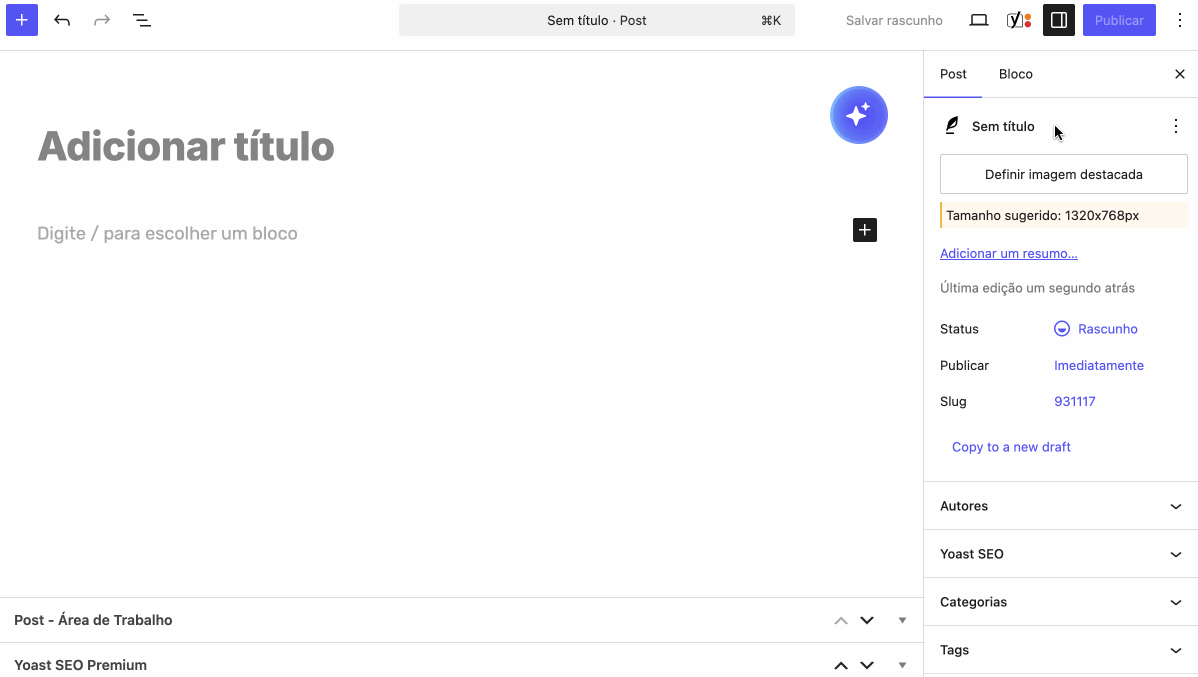Toggle the settings sidebar panel

[1059, 21]
